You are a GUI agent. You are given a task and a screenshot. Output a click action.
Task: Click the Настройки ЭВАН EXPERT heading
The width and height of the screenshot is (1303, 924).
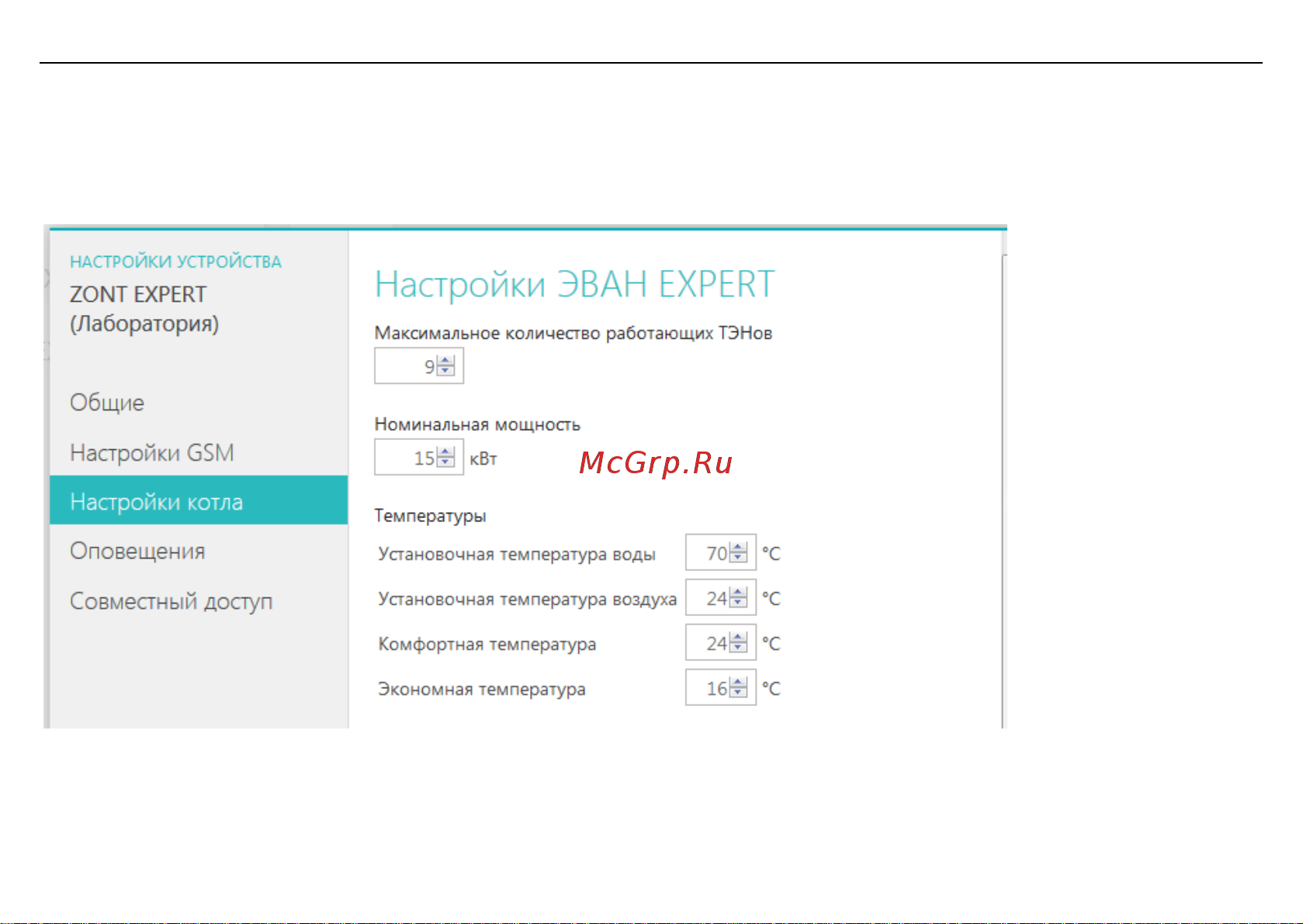coord(575,285)
